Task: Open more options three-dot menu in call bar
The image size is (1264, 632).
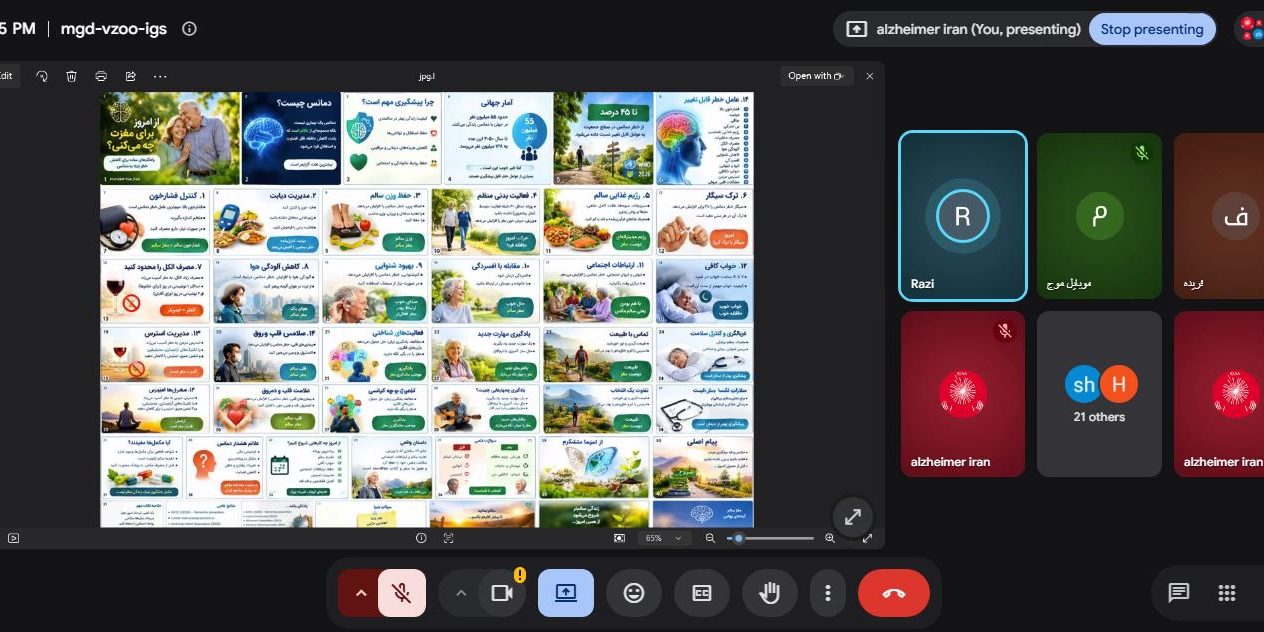Action: tap(828, 593)
